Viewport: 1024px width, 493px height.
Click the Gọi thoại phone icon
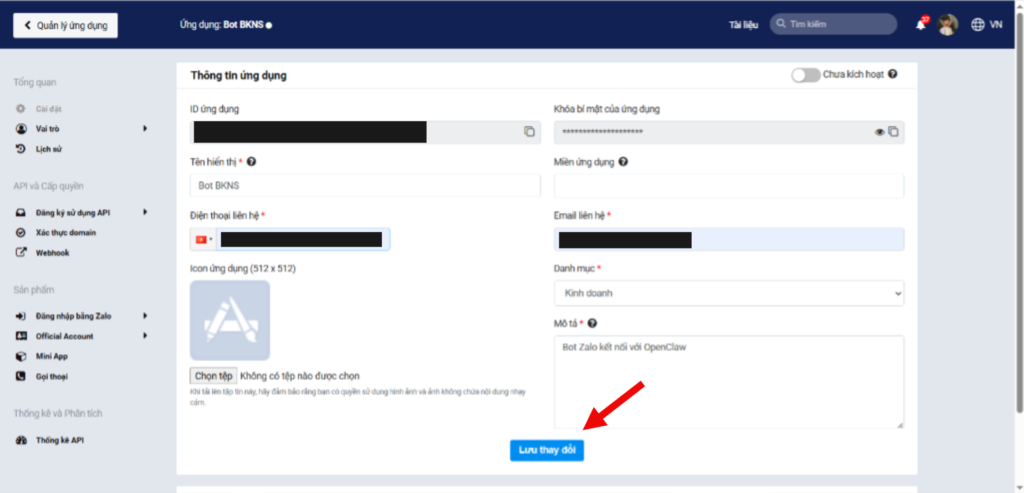click(21, 377)
